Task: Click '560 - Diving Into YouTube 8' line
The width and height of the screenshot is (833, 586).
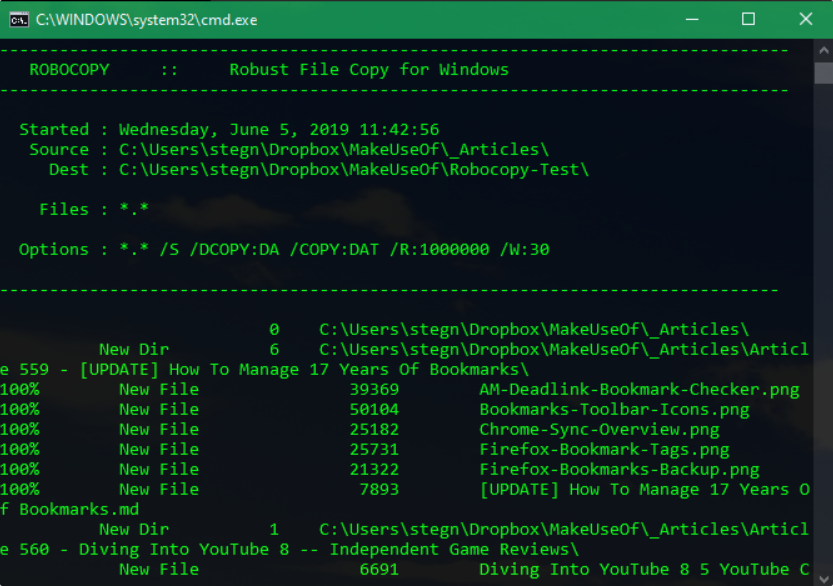Action: click(289, 550)
